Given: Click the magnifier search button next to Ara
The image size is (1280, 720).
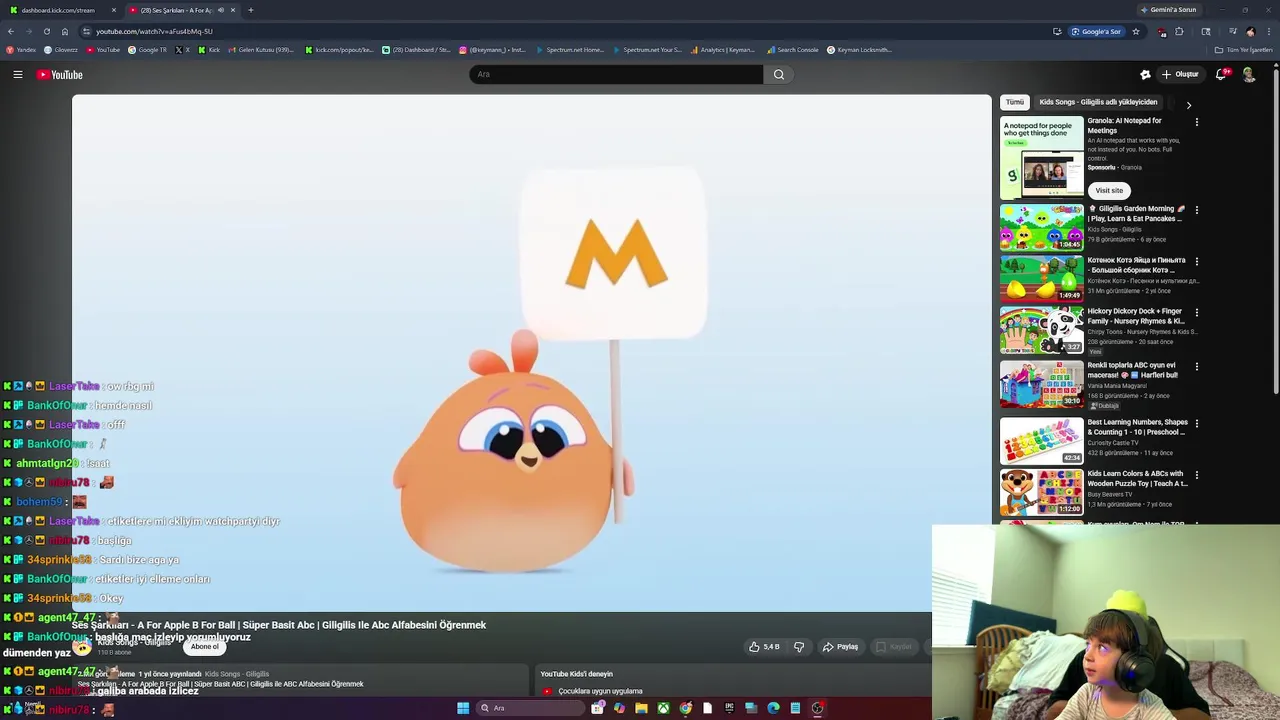Looking at the screenshot, I should tap(779, 74).
